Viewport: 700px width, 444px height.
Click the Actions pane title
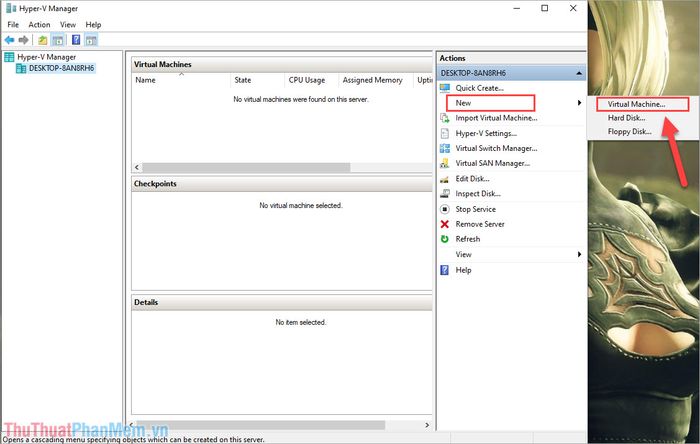[x=452, y=58]
